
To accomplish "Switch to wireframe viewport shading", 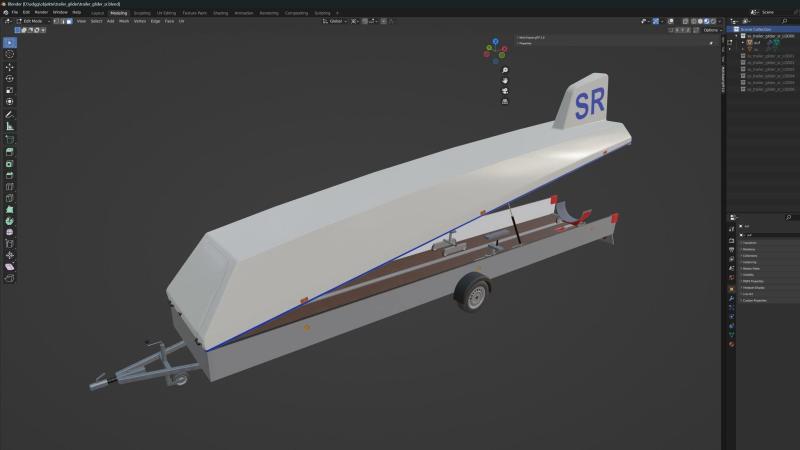I will [x=693, y=21].
